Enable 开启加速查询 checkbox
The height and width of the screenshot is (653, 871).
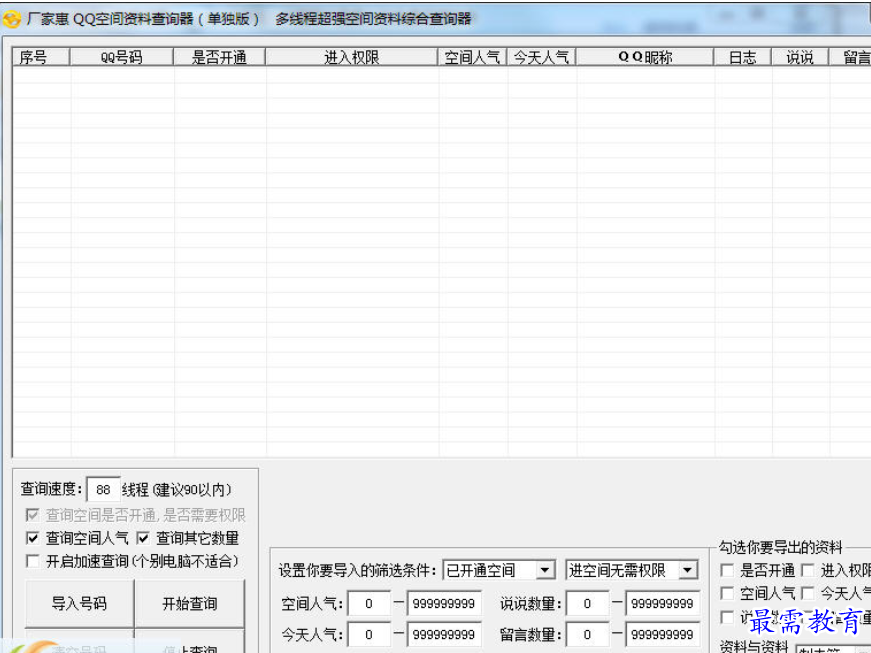pyautogui.click(x=32, y=561)
